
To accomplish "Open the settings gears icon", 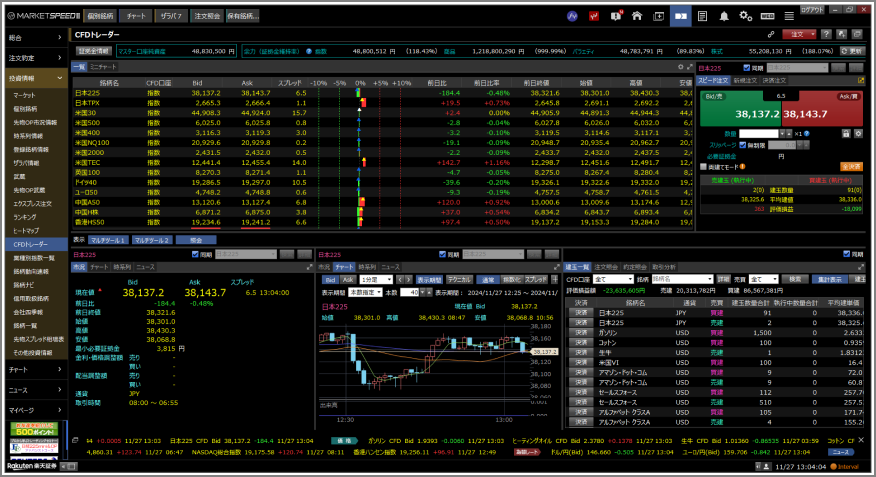I will tap(746, 16).
